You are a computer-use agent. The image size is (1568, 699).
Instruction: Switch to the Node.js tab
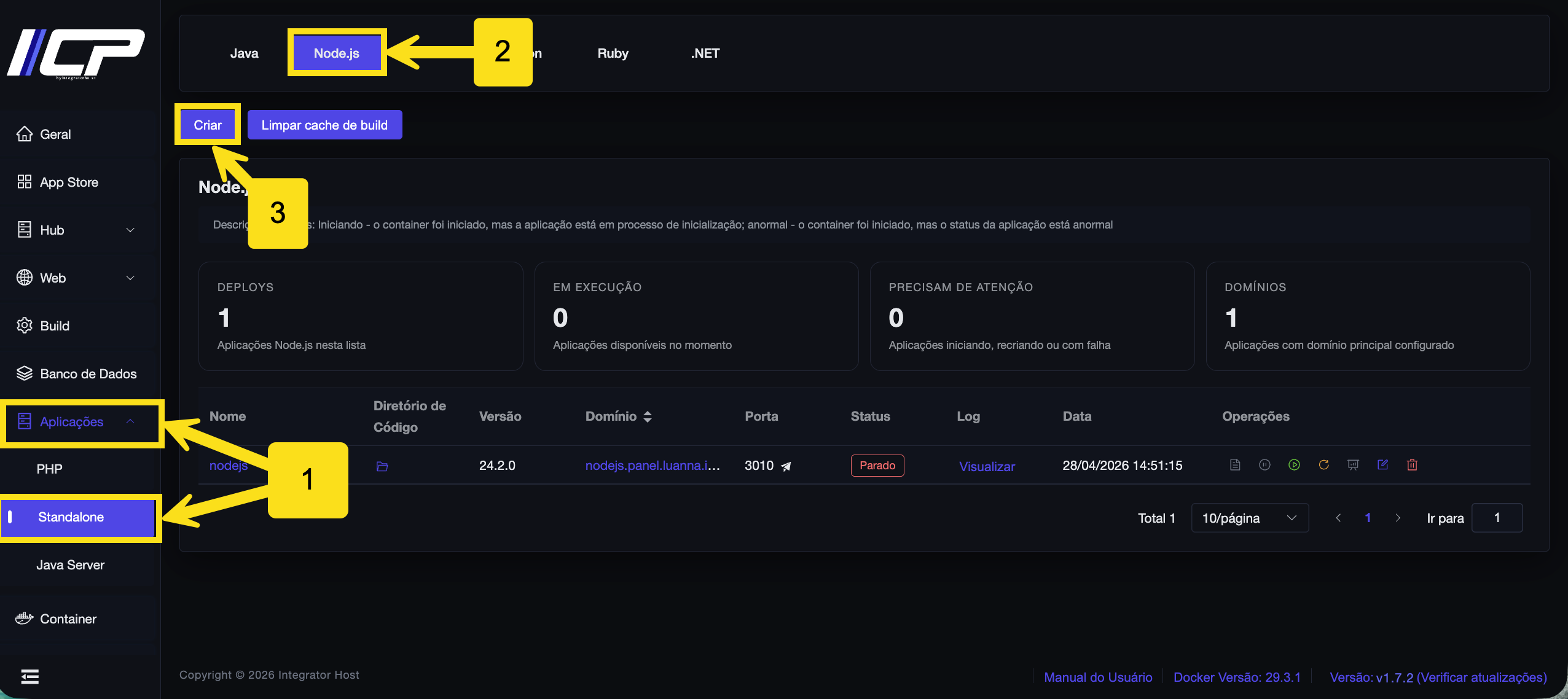(337, 53)
